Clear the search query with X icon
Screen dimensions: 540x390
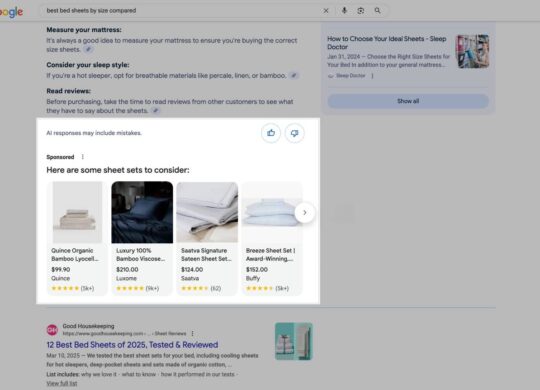[326, 11]
